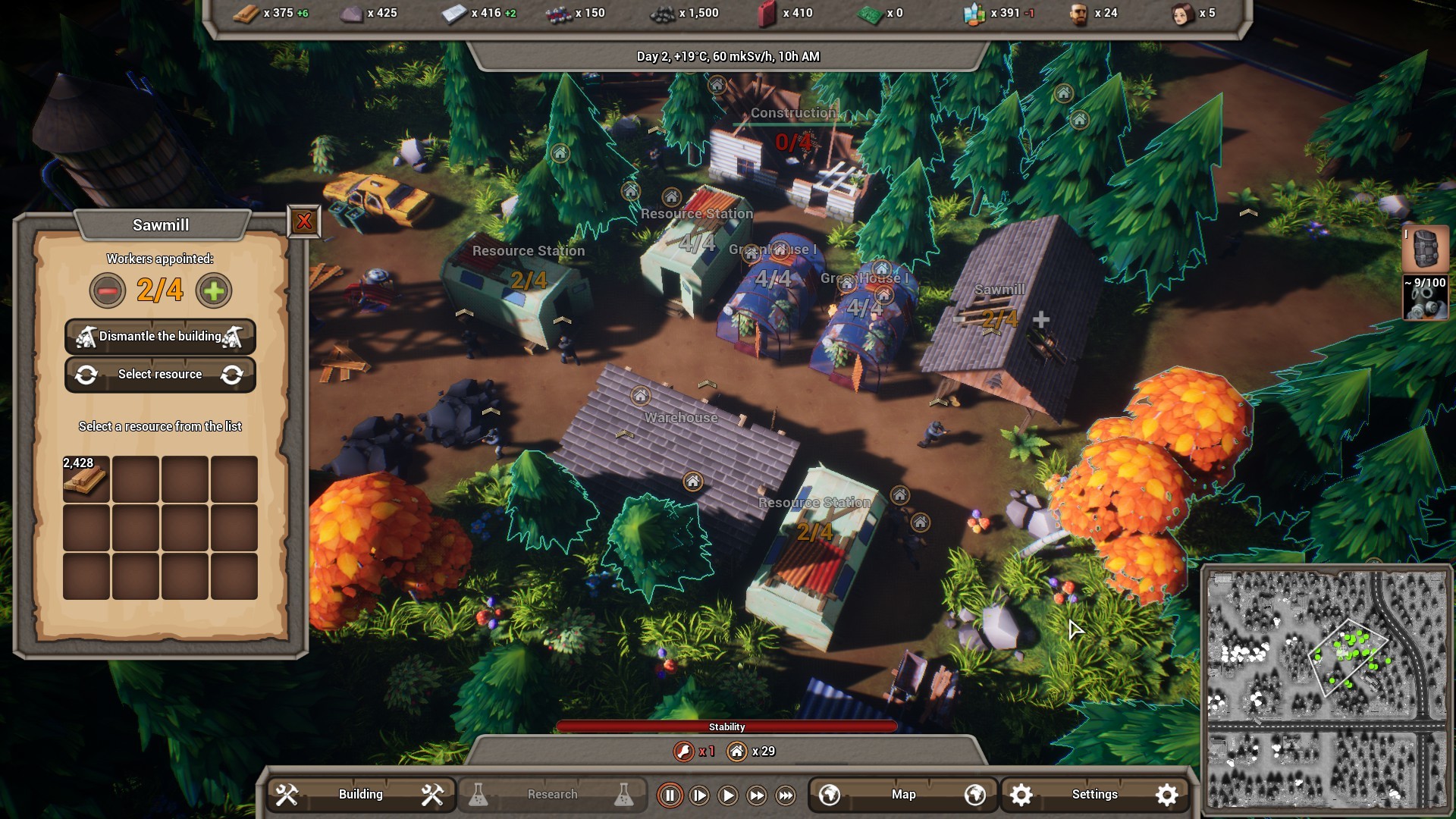This screenshot has height=819, width=1456.
Task: Click Select resource in Sawmill panel
Action: pos(160,374)
